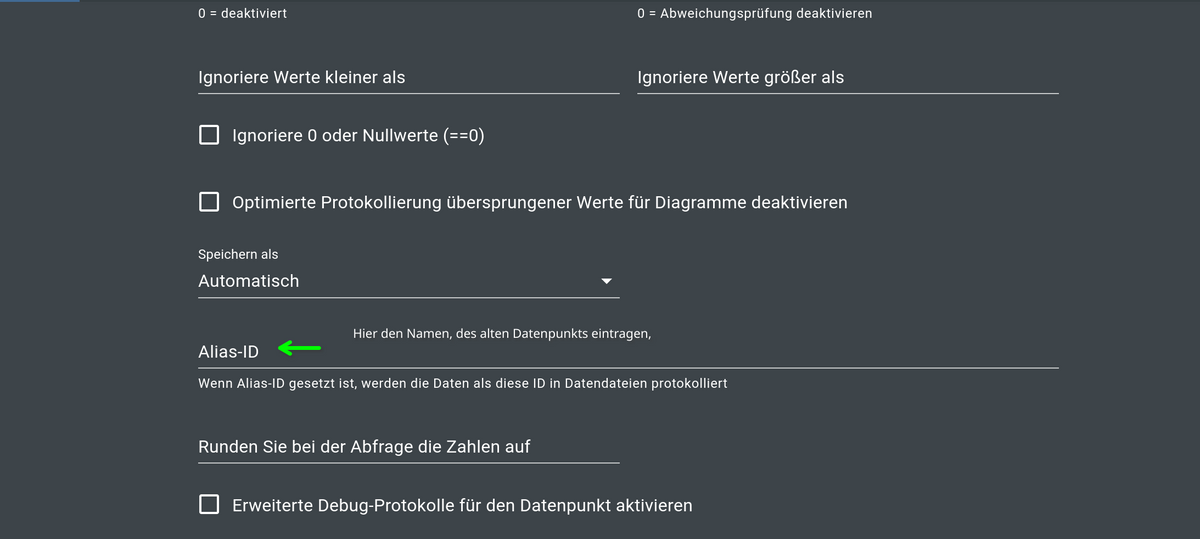Enable Ignoriere 0 oder Nullwerte checkbox
Image resolution: width=1200 pixels, height=539 pixels.
209,135
